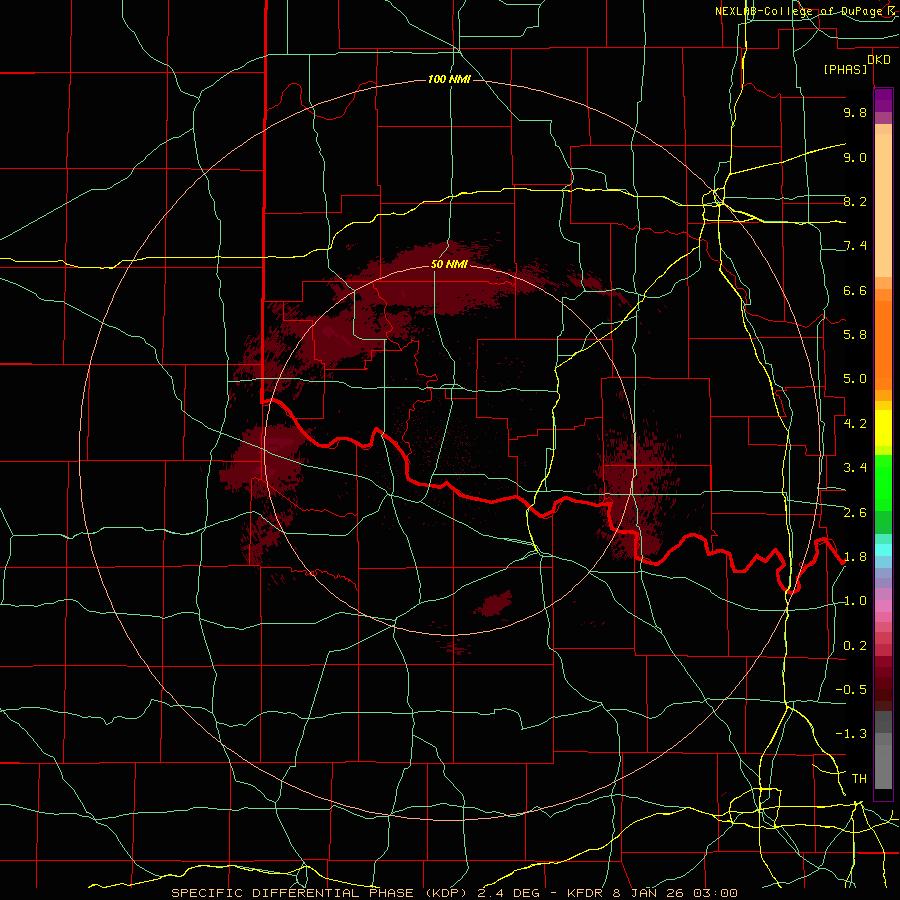Click the purple top segment of color bar
The image size is (900, 900).
point(883,100)
